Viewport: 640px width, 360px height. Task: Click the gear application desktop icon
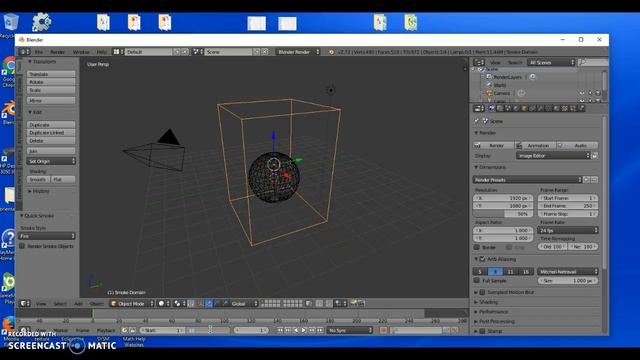pyautogui.click(x=42, y=22)
